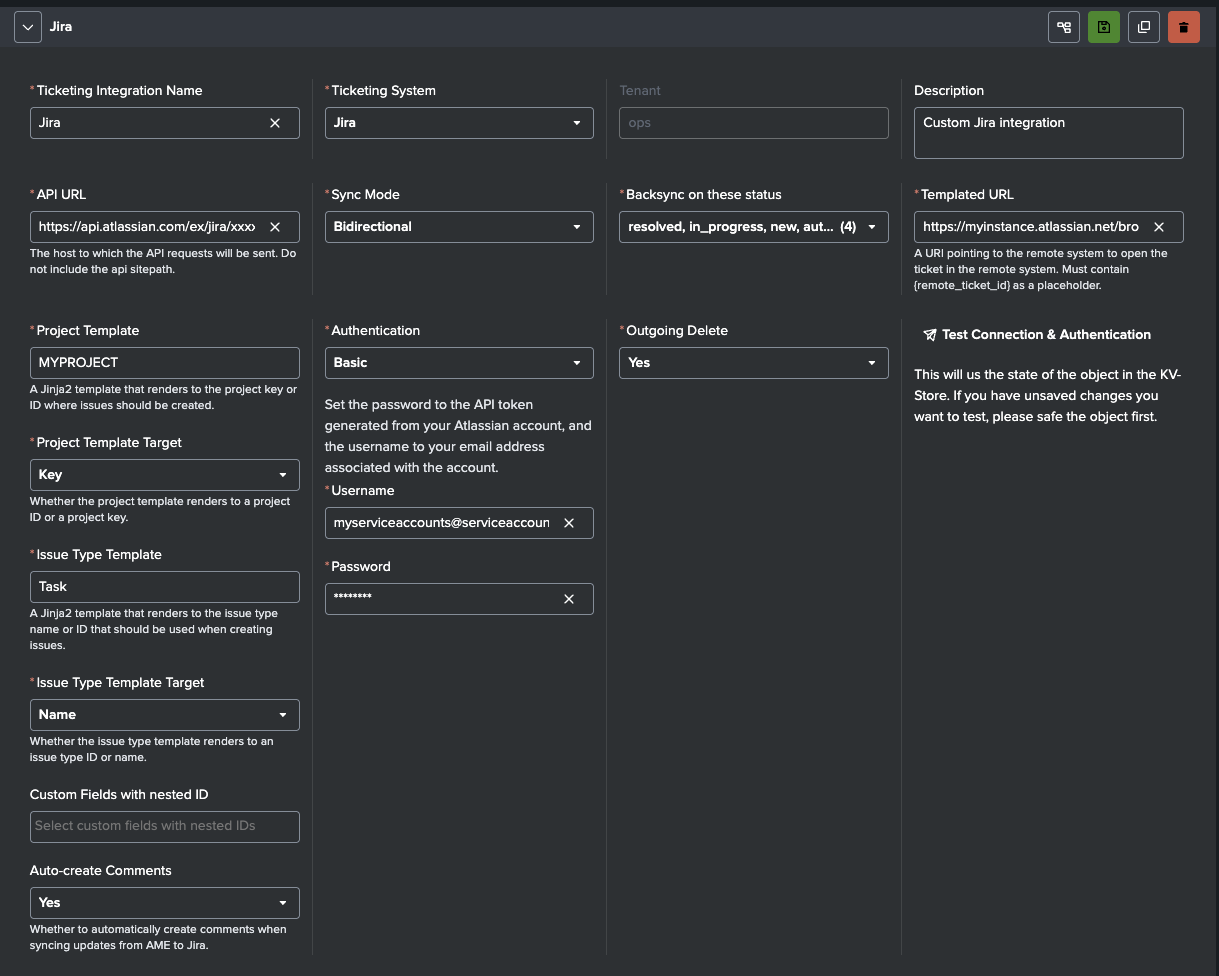Collapse the Jira panel with the chevron
Viewport: 1219px width, 976px height.
point(27,27)
